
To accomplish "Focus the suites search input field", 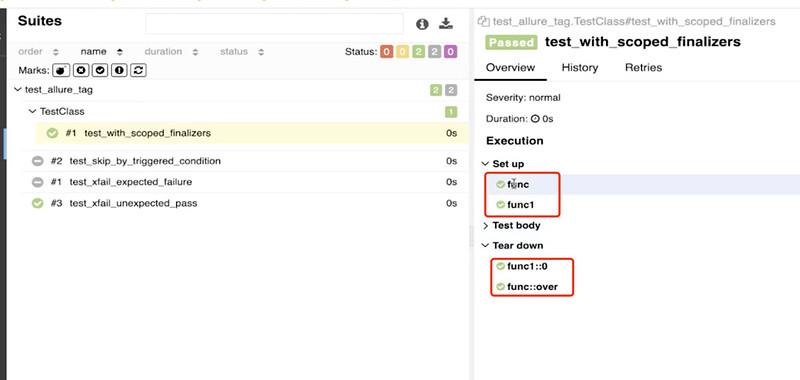I will [x=274, y=24].
